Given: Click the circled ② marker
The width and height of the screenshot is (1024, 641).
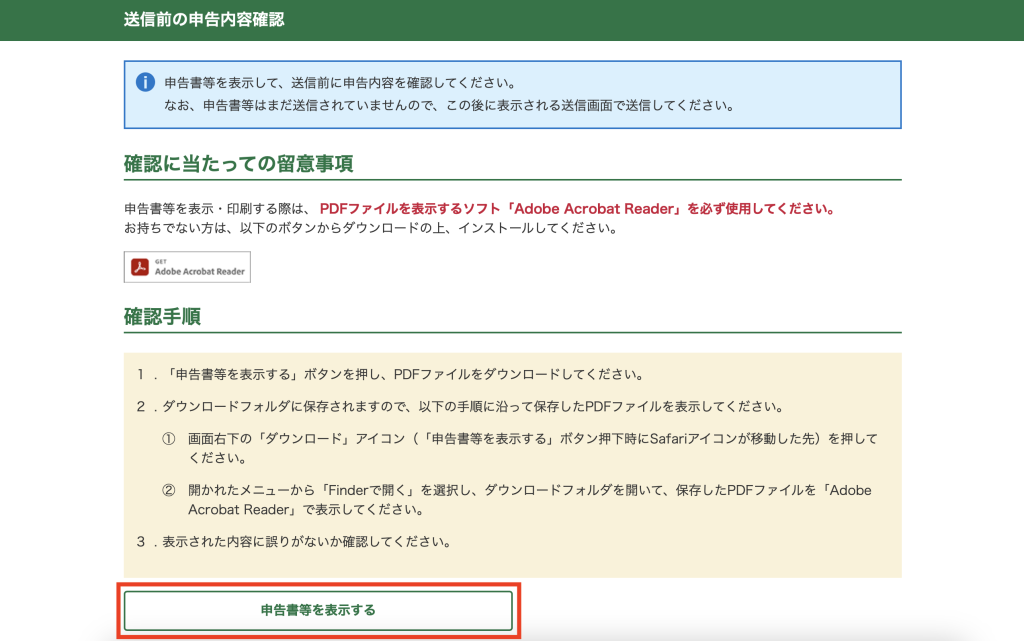Looking at the screenshot, I should 169,491.
